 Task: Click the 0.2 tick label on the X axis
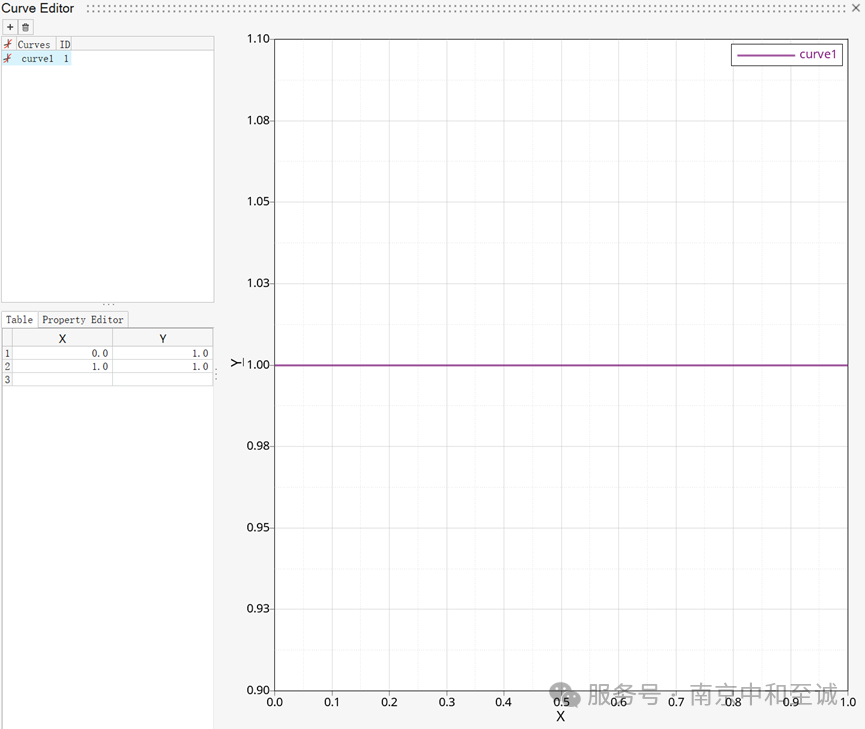click(389, 703)
